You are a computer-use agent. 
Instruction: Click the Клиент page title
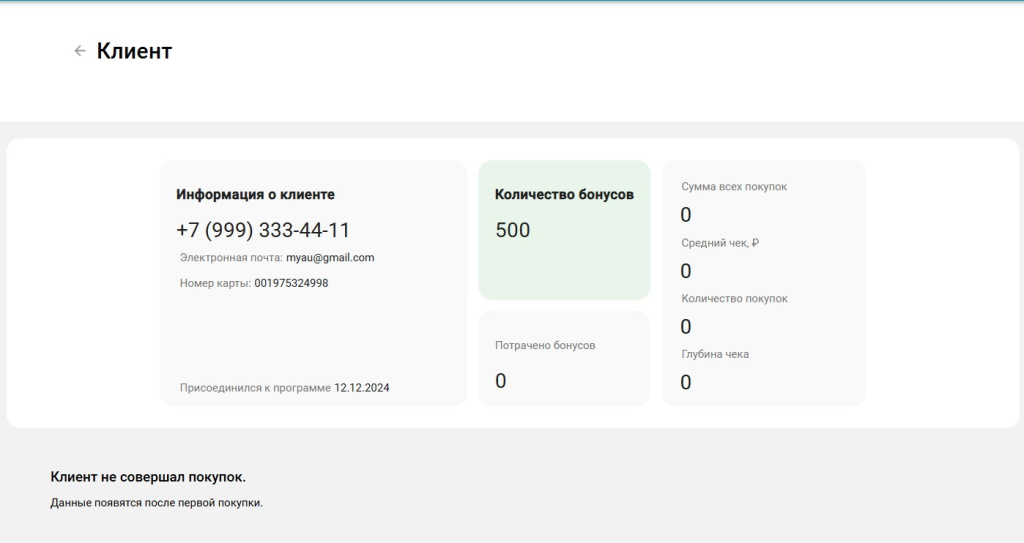click(134, 51)
